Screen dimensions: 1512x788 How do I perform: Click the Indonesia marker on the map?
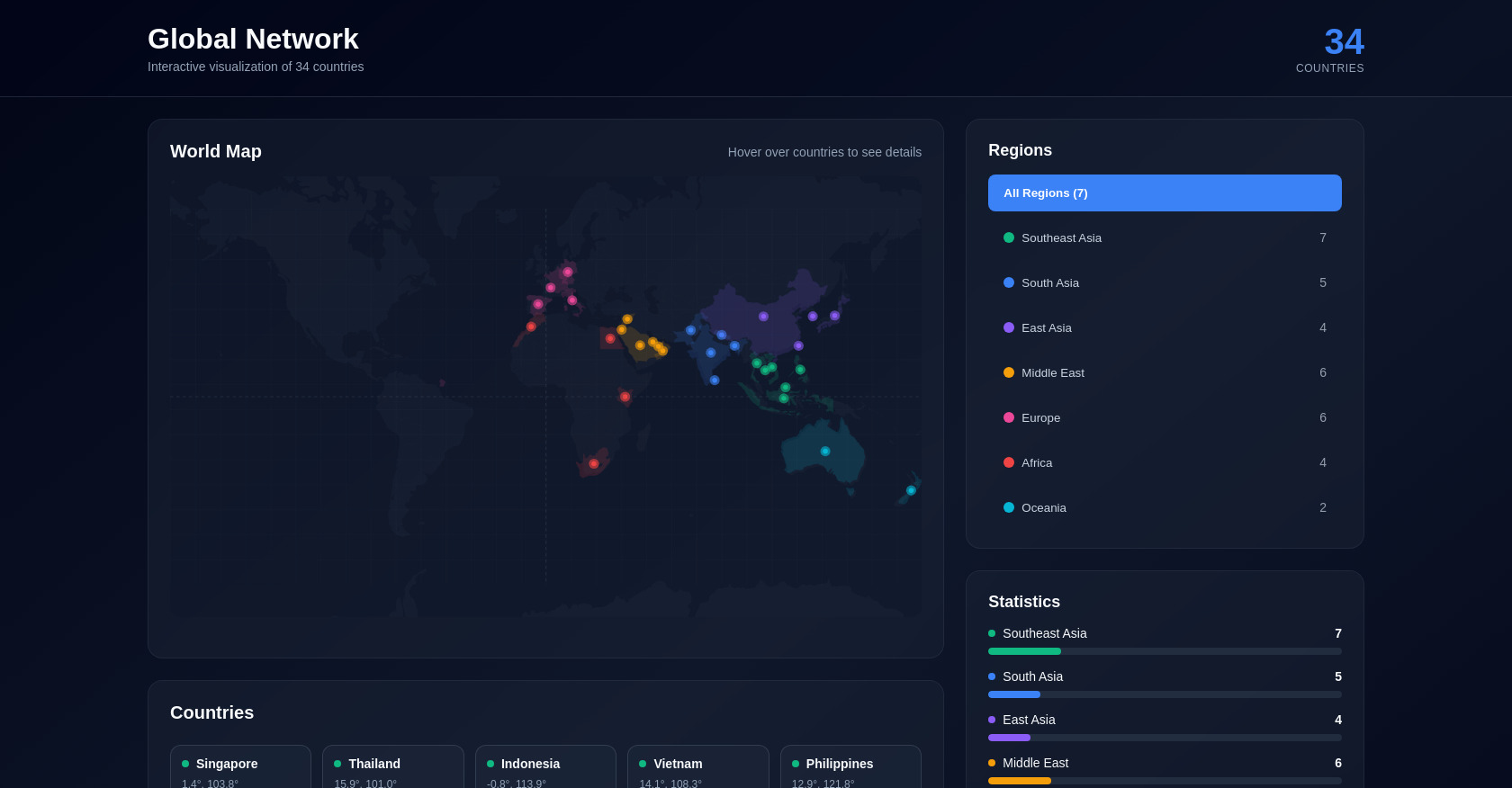[x=784, y=398]
